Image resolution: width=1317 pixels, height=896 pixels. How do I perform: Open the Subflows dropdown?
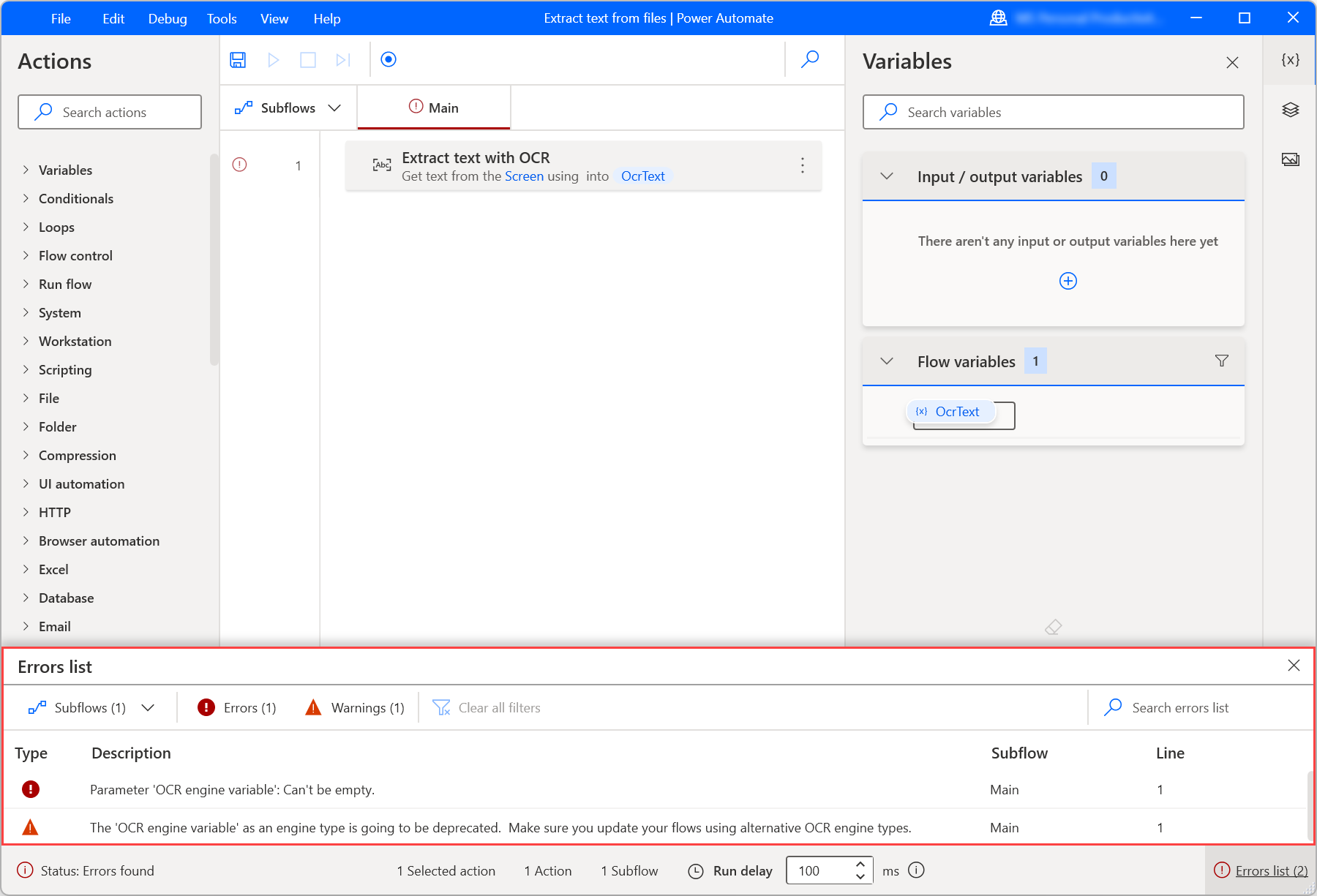pos(288,108)
